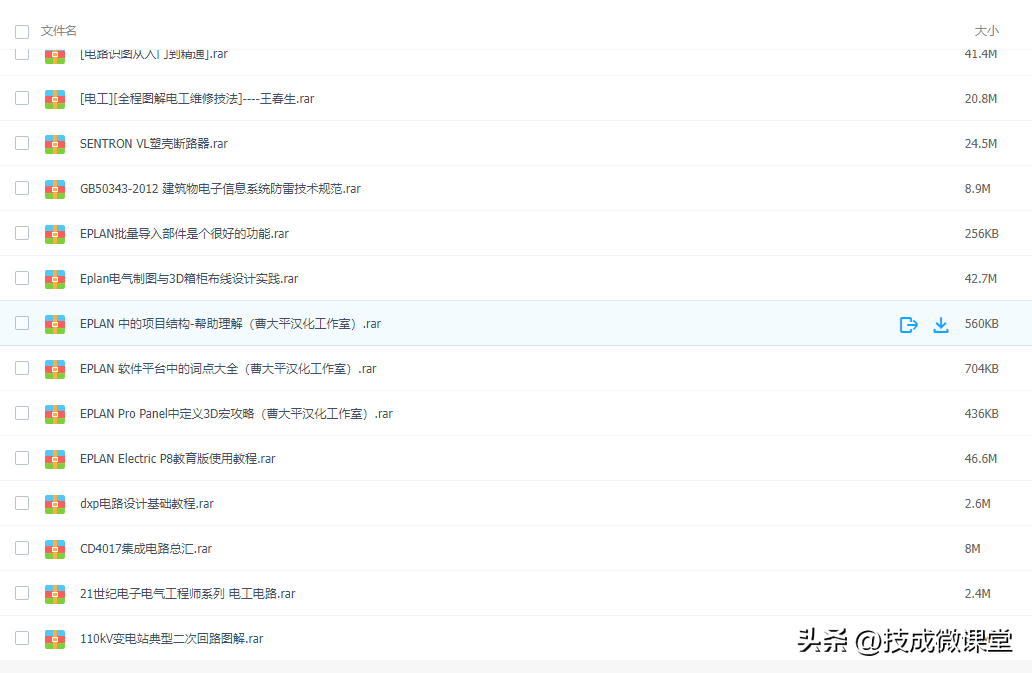Click archive icon for Eplan电气制图与3D箱柜布线 file
1032x673 pixels.
pos(55,278)
